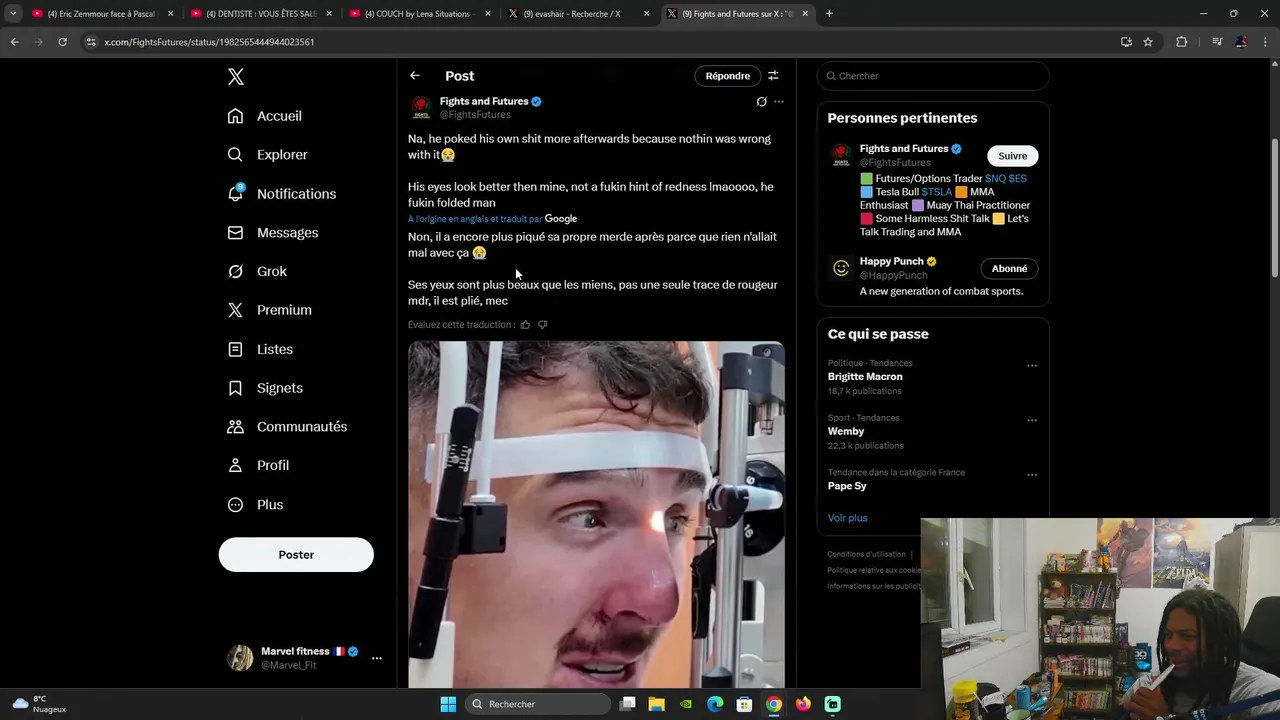
Task: Go back in browser history
Action: click(x=14, y=42)
